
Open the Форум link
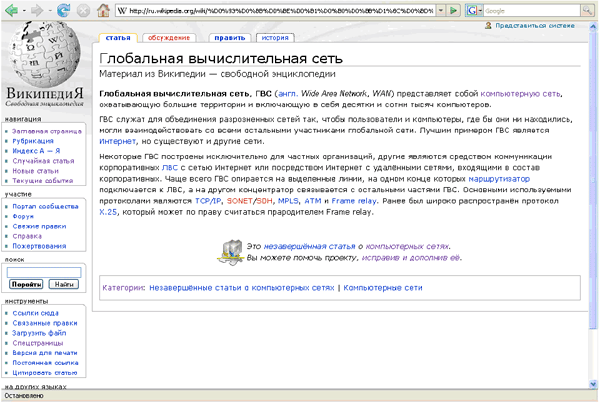[x=23, y=217]
